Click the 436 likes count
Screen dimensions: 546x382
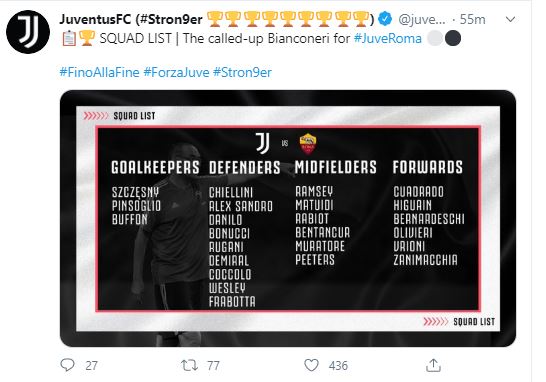coord(338,366)
